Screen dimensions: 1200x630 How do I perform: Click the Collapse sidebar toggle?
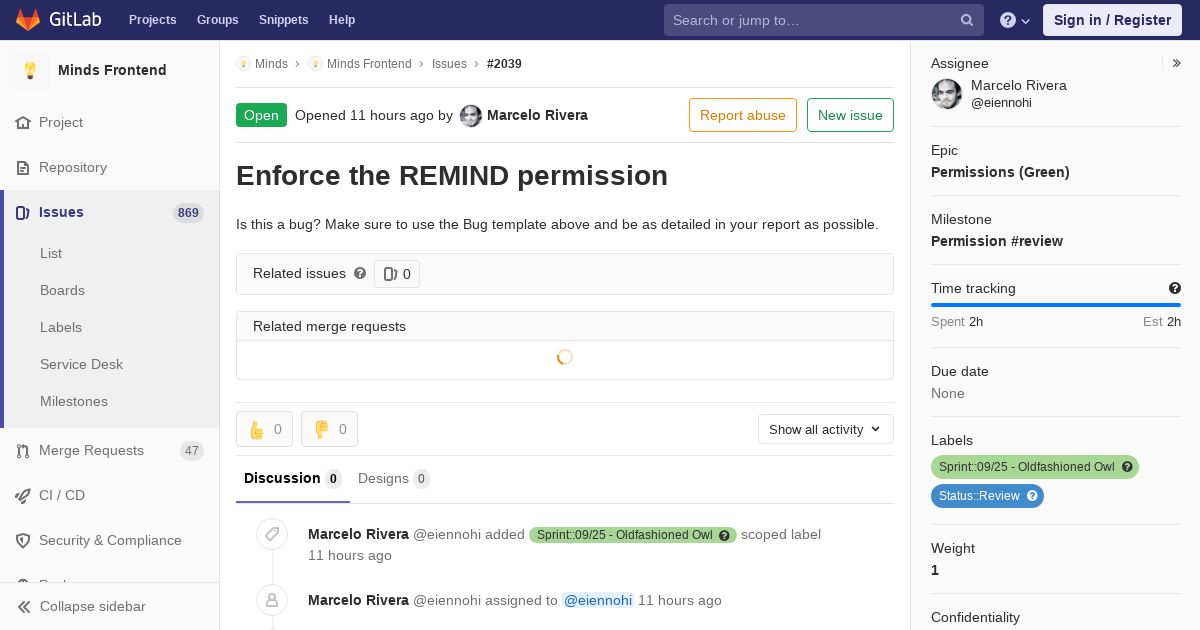click(82, 606)
